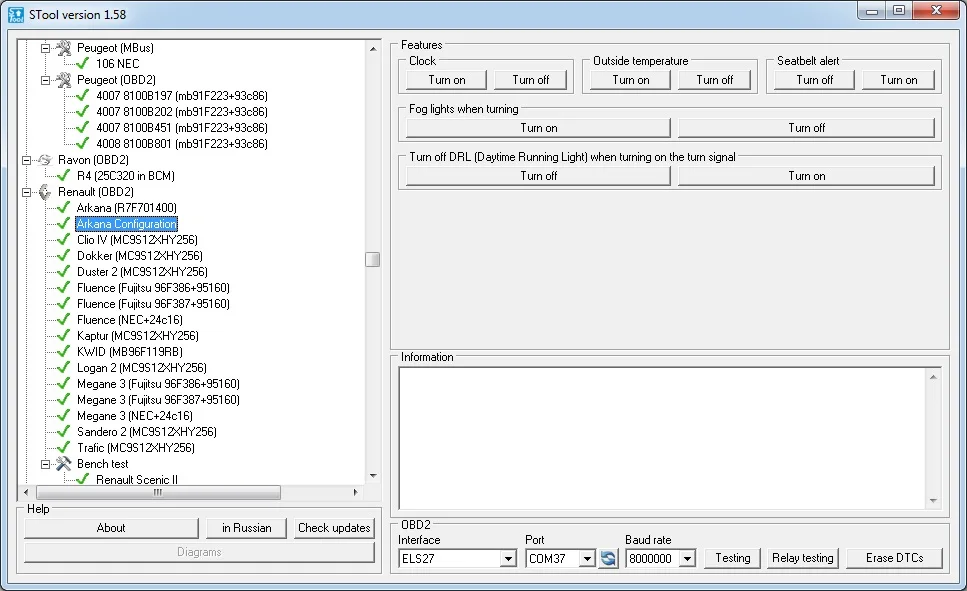Click the vehicle tree vertical scrollbar thumb

click(x=372, y=259)
